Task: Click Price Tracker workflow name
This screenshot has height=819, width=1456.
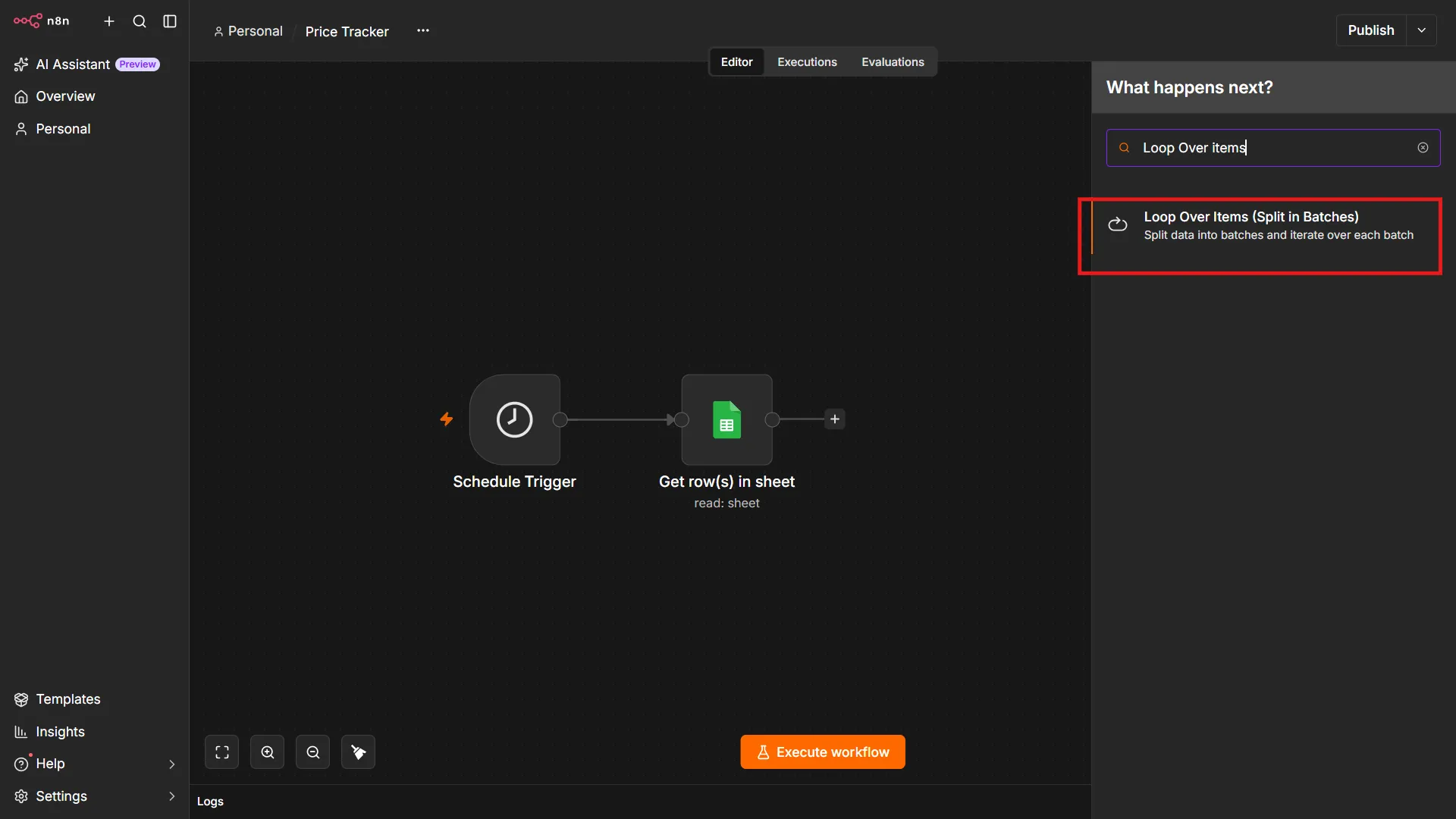Action: coord(347,31)
